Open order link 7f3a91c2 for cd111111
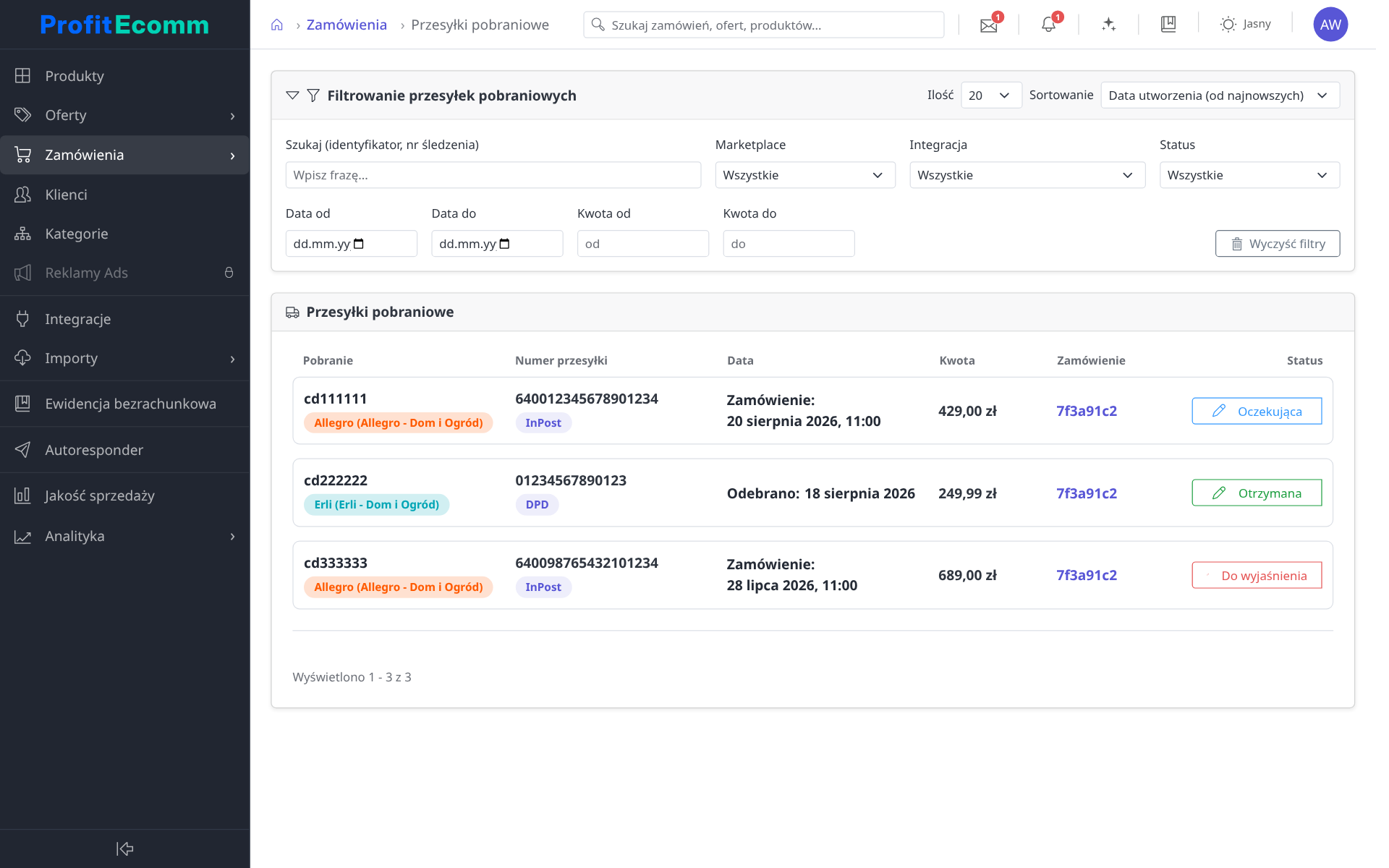The image size is (1389, 868). click(x=1086, y=411)
